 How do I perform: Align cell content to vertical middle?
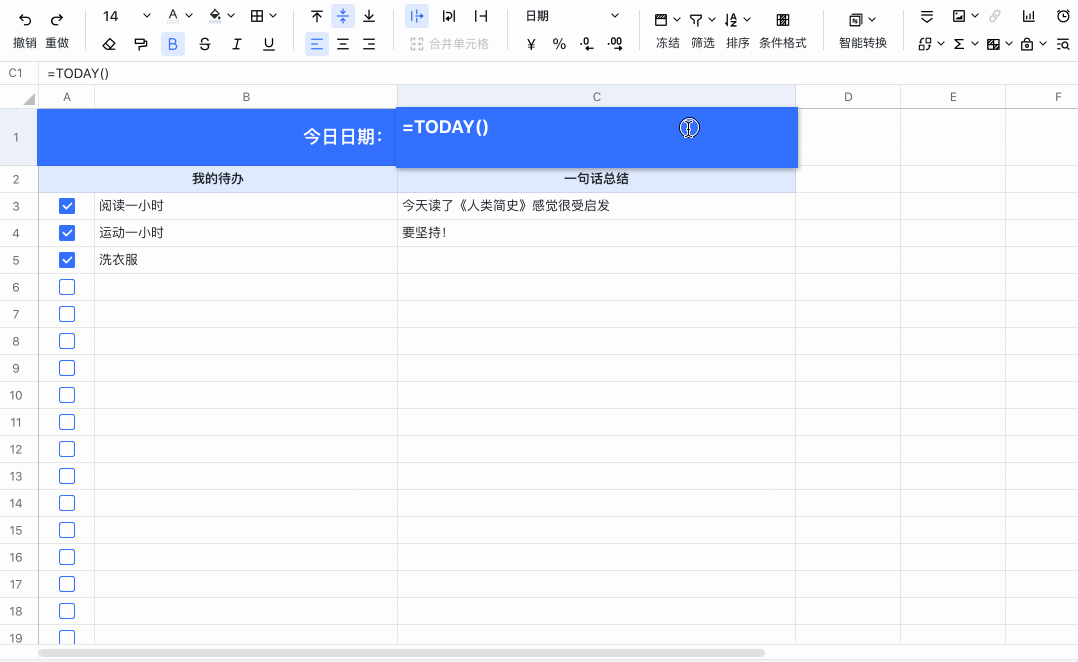tap(342, 16)
